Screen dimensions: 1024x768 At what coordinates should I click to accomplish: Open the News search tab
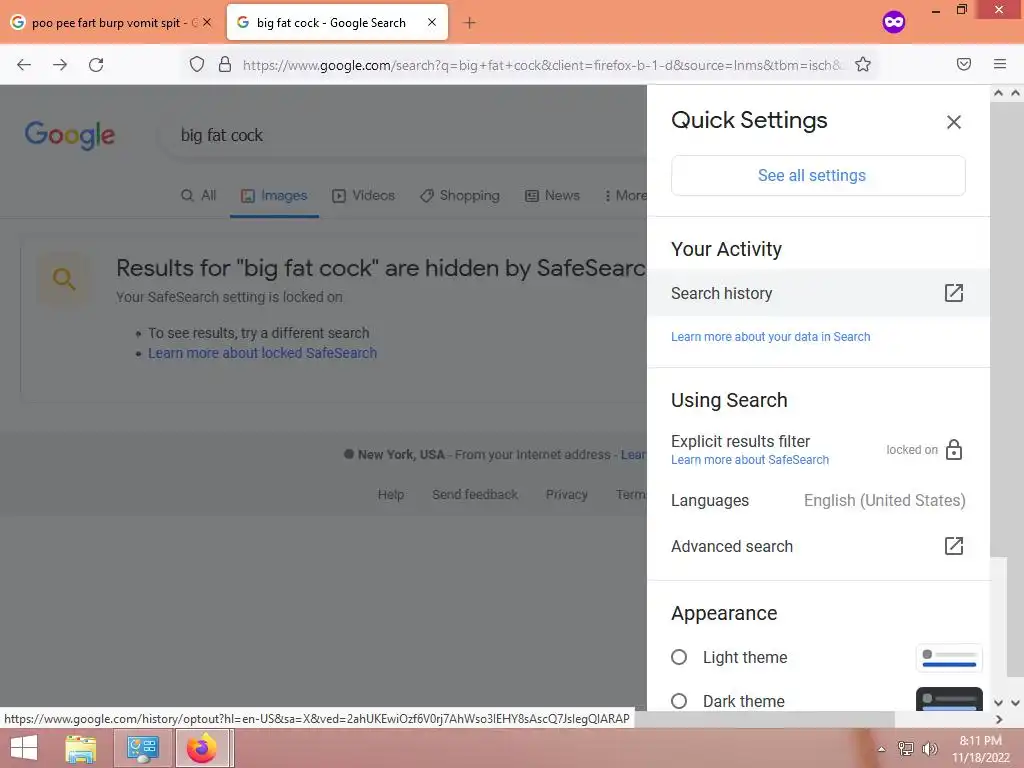(x=552, y=195)
